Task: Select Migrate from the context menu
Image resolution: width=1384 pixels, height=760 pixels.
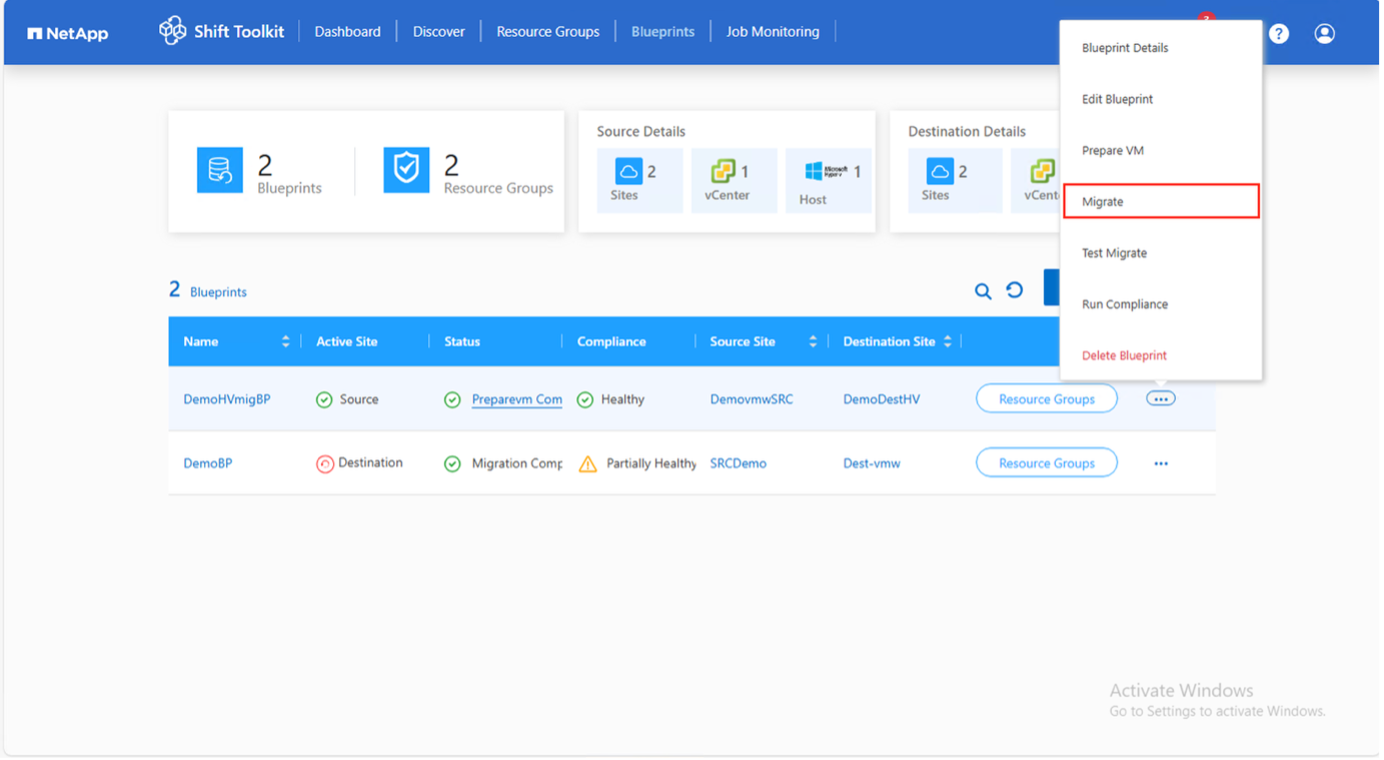Action: coord(1160,202)
